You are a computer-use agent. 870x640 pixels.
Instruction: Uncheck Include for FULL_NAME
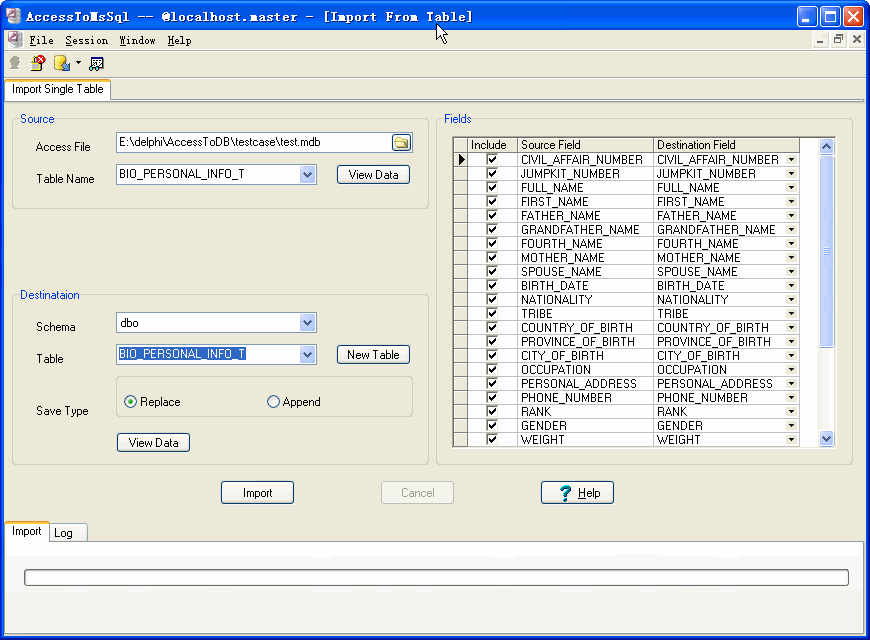tap(492, 187)
